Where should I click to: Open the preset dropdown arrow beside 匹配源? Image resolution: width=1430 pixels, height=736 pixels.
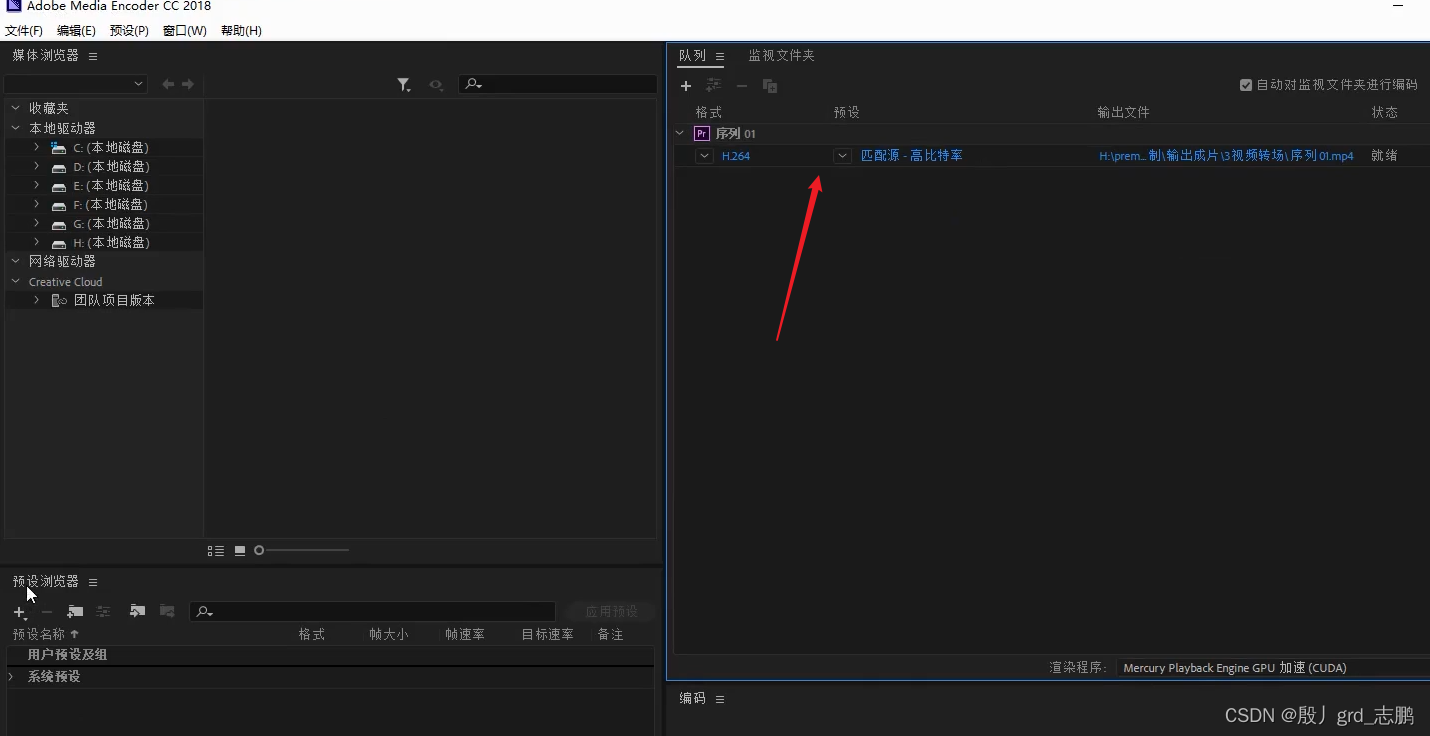coord(843,156)
